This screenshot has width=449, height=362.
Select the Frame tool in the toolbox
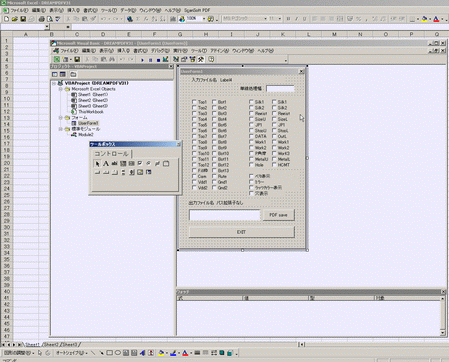166,163
